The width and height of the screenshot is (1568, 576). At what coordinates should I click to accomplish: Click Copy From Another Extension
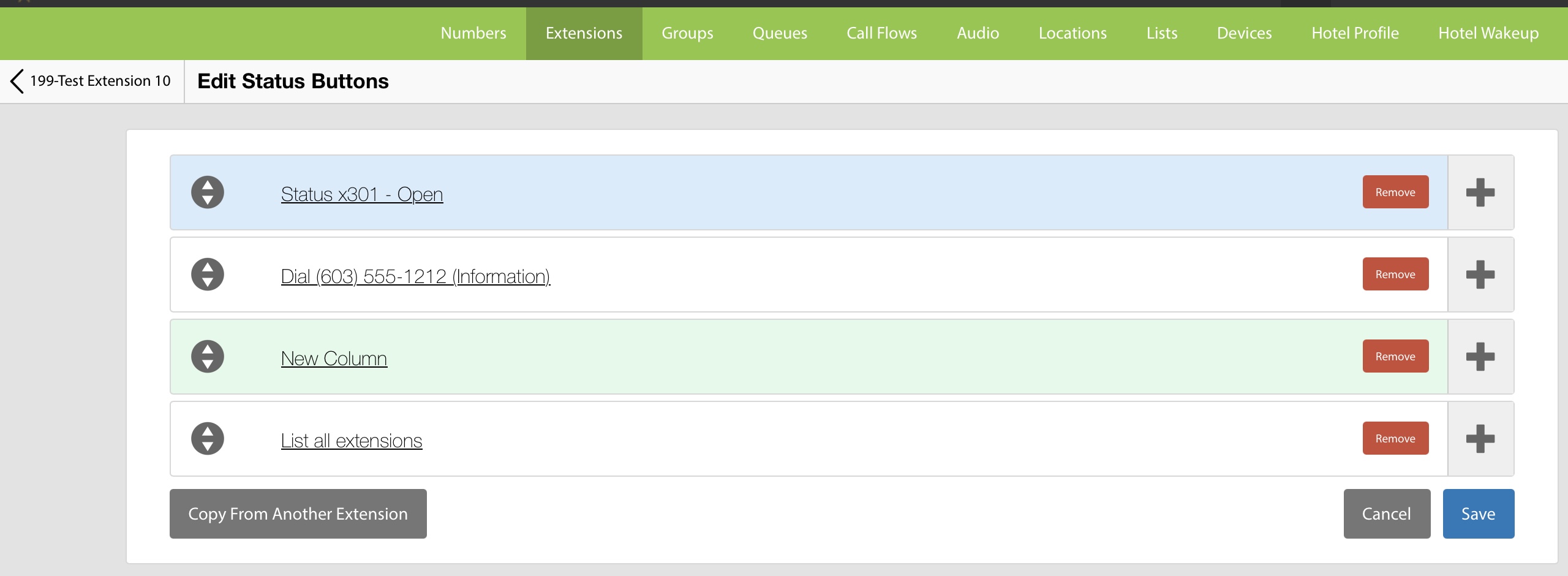coord(298,513)
